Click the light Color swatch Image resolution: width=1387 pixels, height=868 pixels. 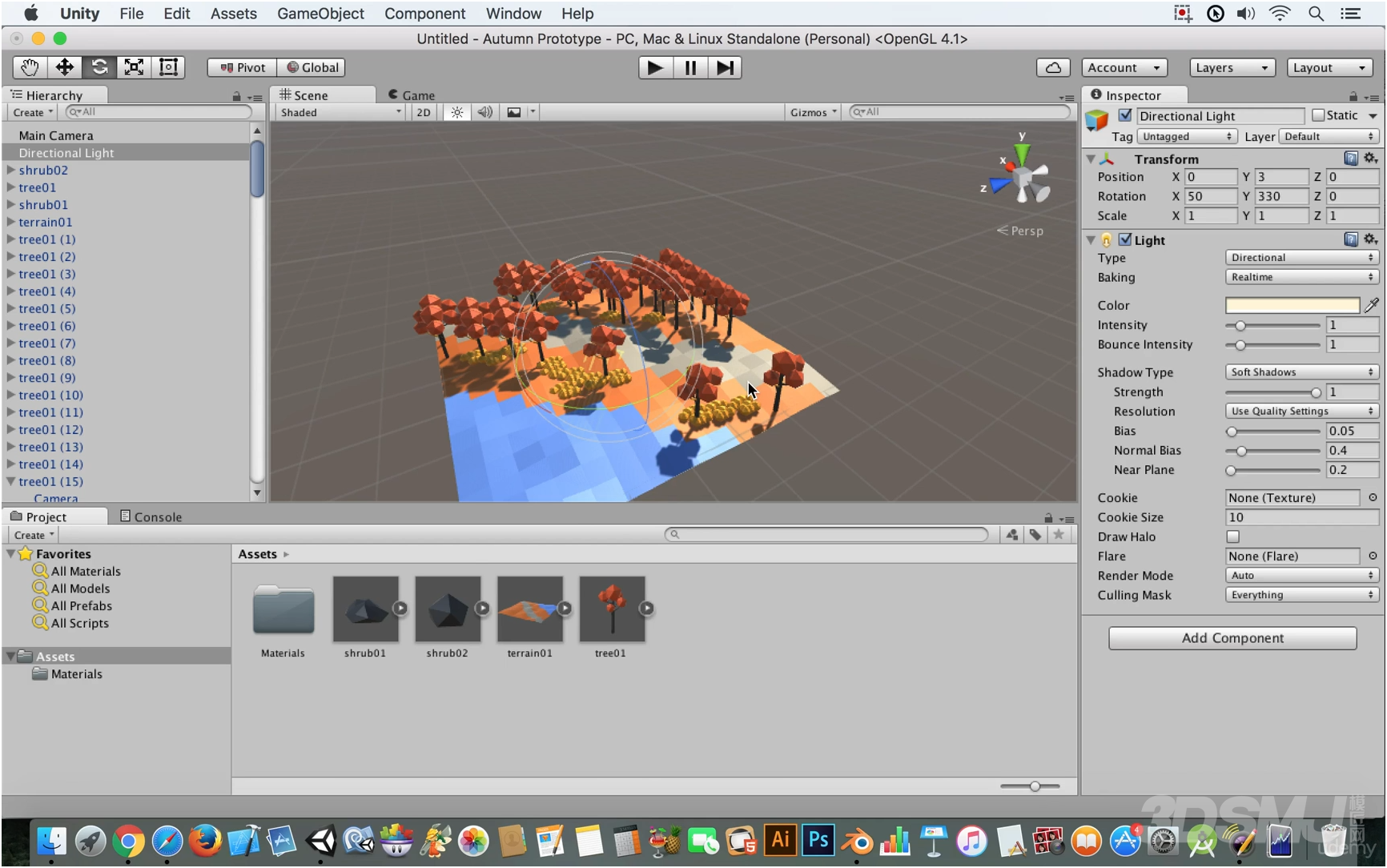(1293, 305)
